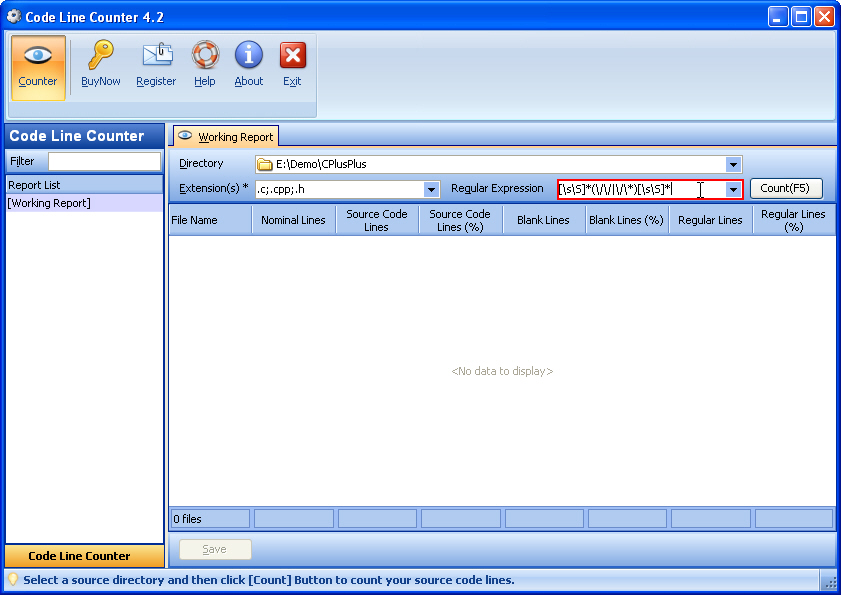
Task: Click the folder icon in Directory field
Action: 265,164
